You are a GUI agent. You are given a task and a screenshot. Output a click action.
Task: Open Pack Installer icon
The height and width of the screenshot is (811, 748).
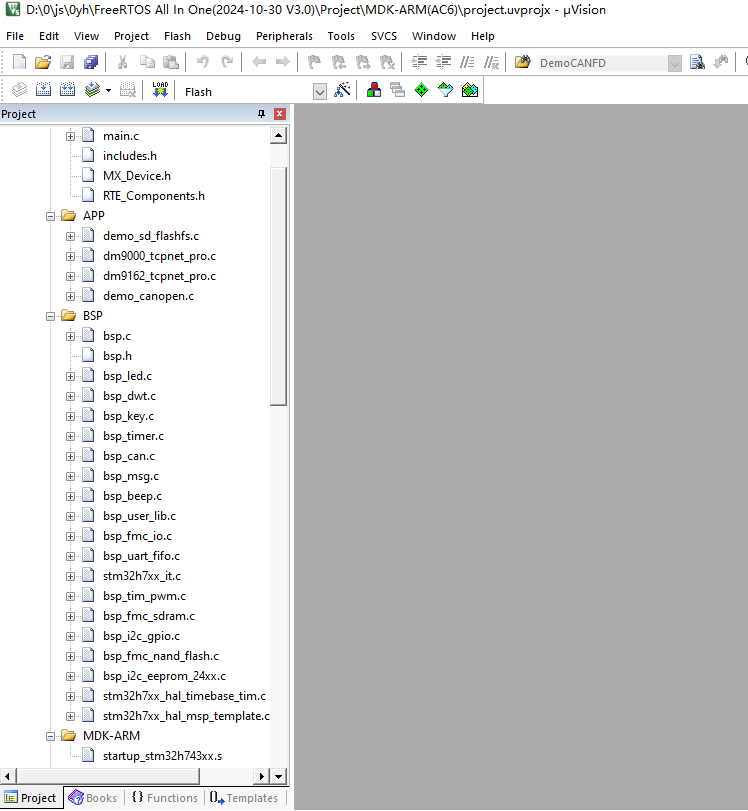coord(470,90)
